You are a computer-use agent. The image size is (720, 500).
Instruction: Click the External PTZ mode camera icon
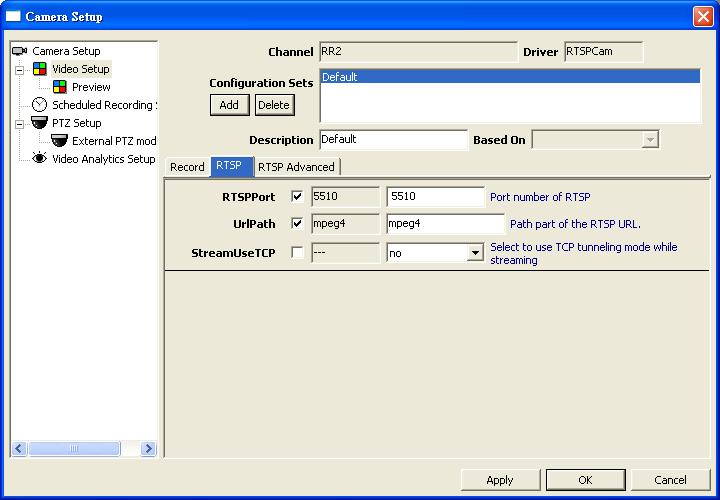coord(59,141)
